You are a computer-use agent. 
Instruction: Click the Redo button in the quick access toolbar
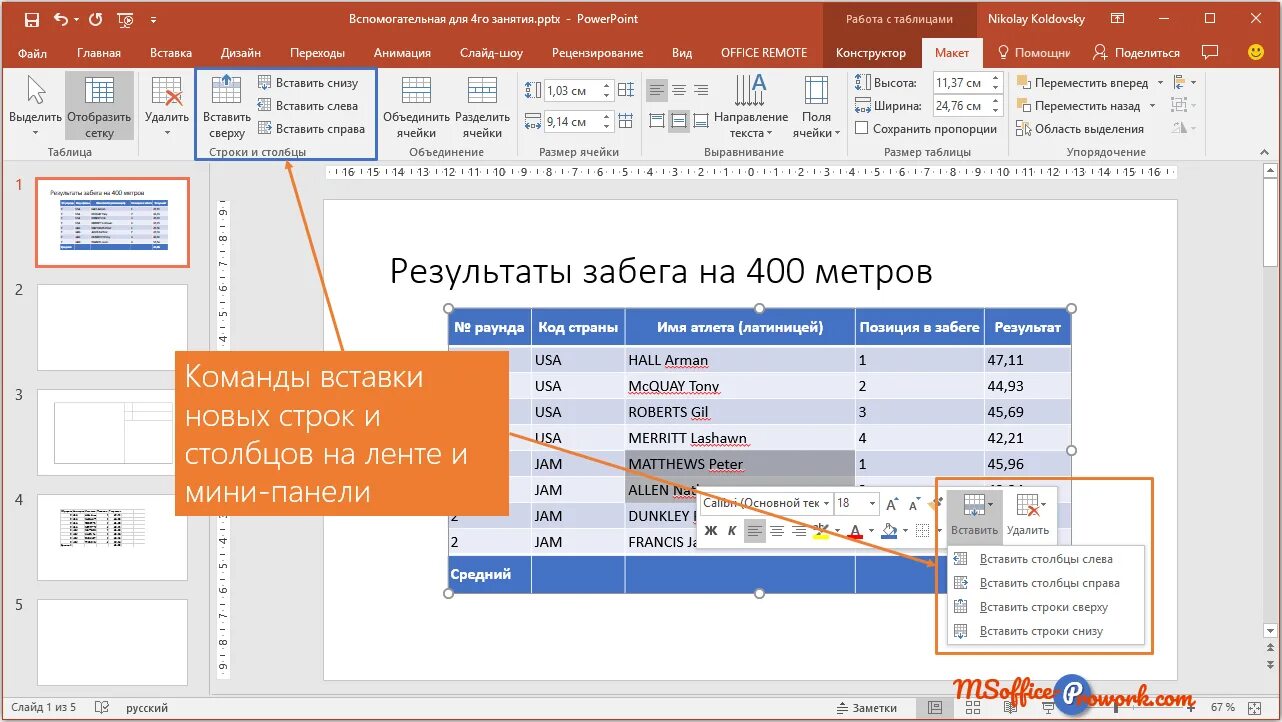click(95, 19)
